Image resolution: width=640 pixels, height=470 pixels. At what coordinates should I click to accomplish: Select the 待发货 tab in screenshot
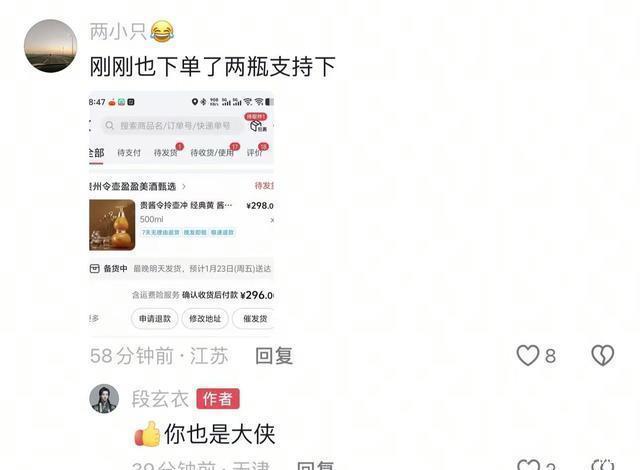[x=166, y=153]
